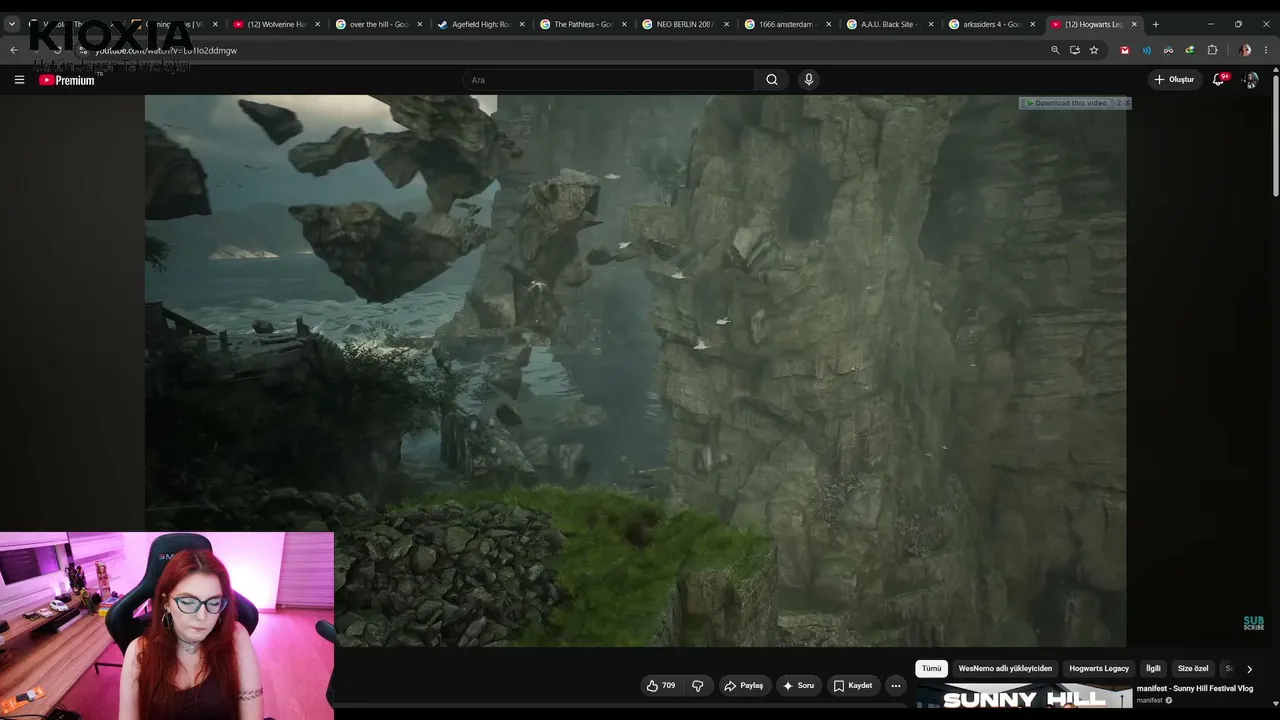Open more actions three-dot menu under video
Image resolution: width=1280 pixels, height=720 pixels.
[x=896, y=686]
